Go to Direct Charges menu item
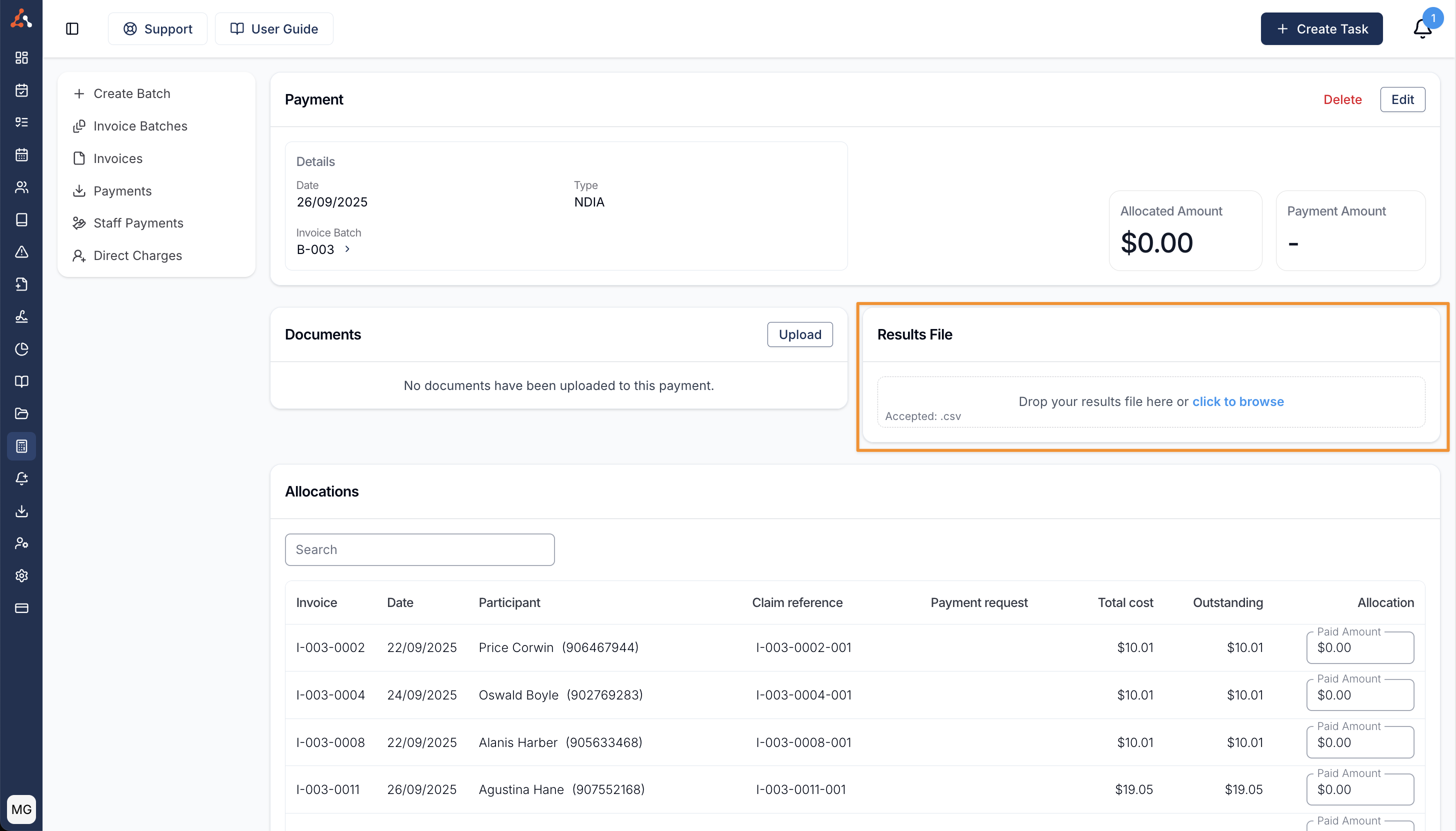This screenshot has width=1456, height=831. click(x=137, y=255)
